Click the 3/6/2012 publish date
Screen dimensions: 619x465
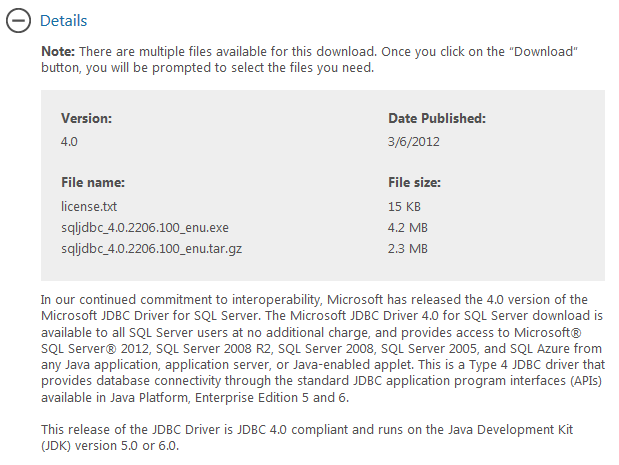coord(414,142)
